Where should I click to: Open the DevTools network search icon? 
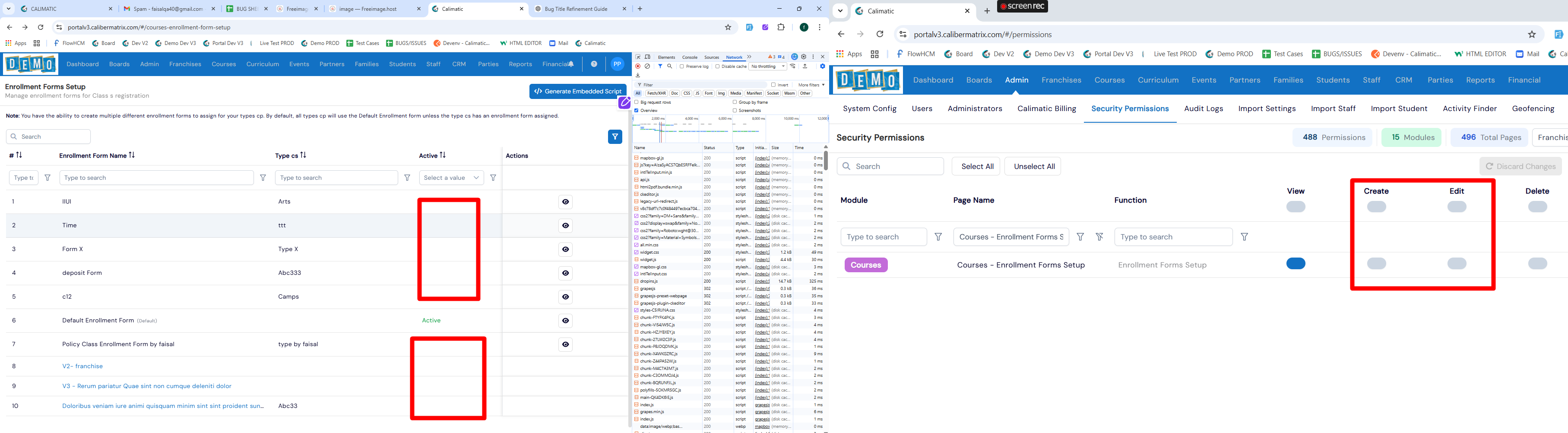tap(670, 67)
